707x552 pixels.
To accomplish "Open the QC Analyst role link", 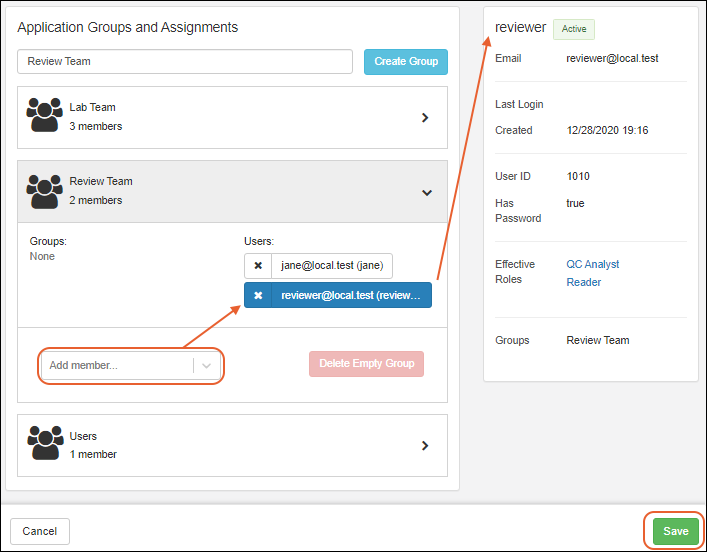I will click(593, 264).
